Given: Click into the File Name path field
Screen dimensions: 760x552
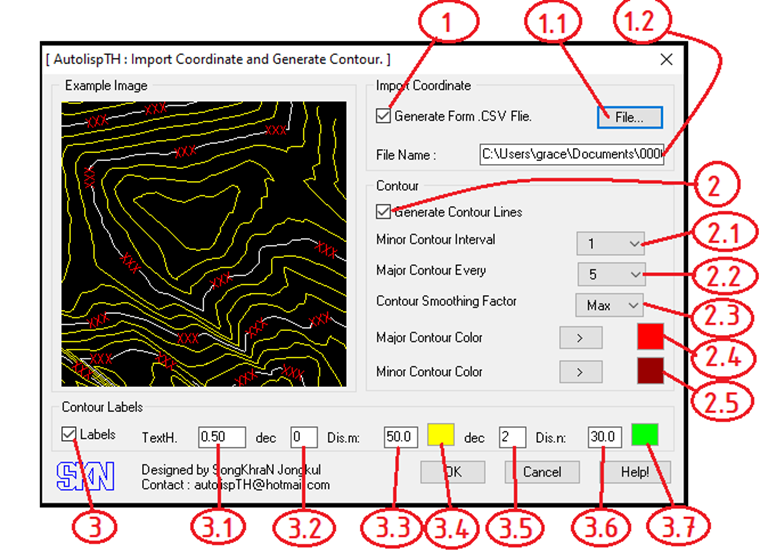Looking at the screenshot, I should point(571,154).
